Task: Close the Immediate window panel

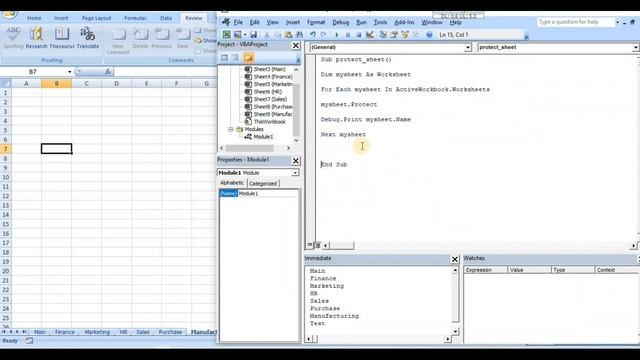Action: click(455, 259)
